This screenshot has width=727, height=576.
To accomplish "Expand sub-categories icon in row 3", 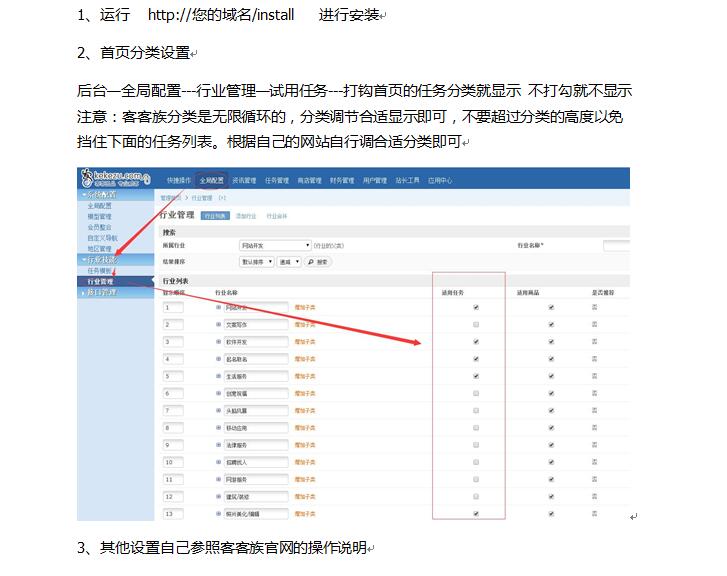I will (218, 342).
